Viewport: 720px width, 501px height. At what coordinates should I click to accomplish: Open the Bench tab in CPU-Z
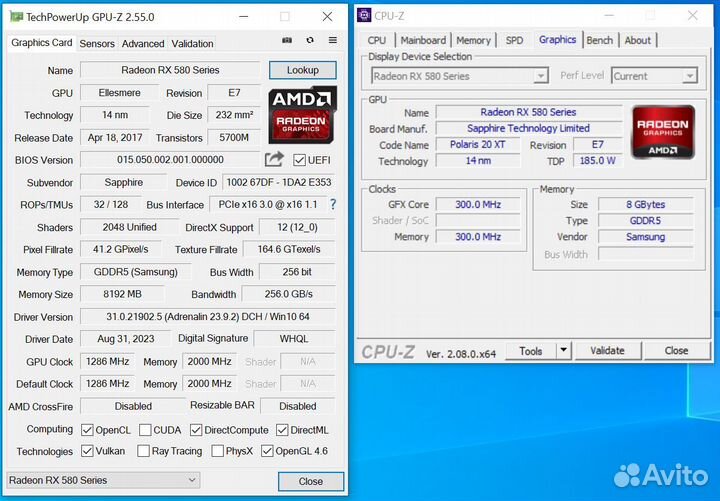(600, 40)
